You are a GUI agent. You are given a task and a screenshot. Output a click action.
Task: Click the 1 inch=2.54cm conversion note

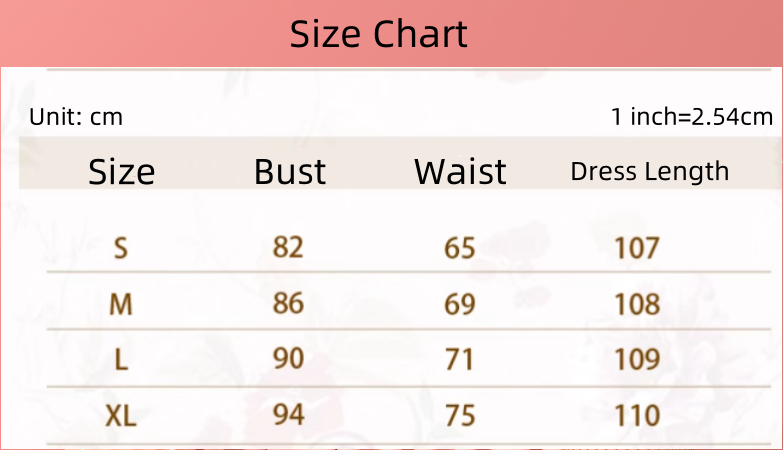(692, 117)
